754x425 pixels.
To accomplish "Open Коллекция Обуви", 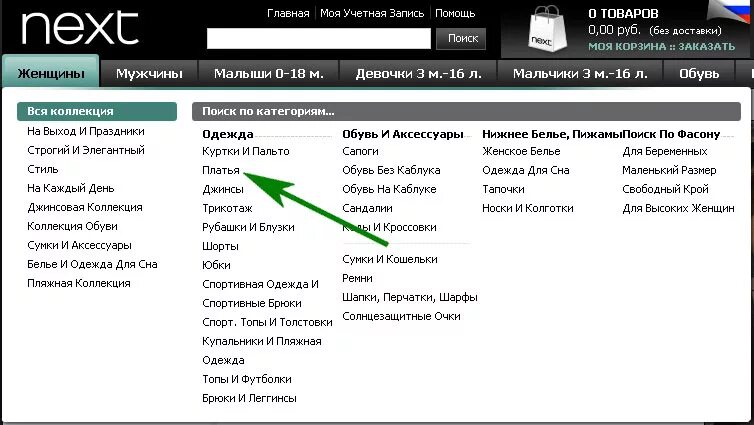I will tap(72, 226).
